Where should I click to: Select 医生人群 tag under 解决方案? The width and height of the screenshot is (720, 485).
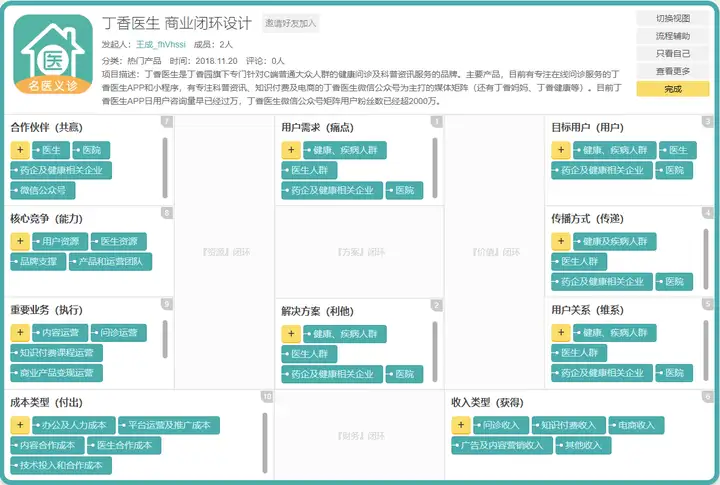309,354
